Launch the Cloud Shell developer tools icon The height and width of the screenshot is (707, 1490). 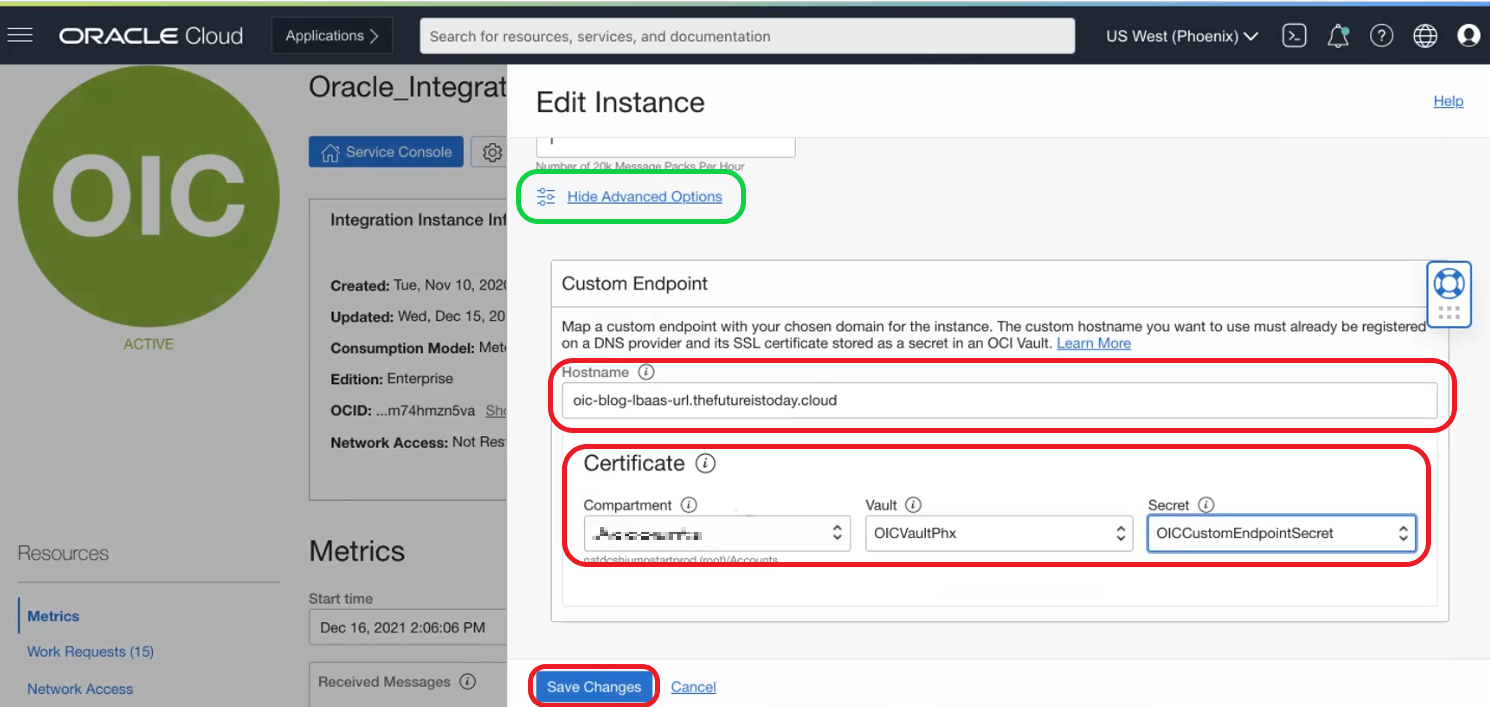(1294, 36)
